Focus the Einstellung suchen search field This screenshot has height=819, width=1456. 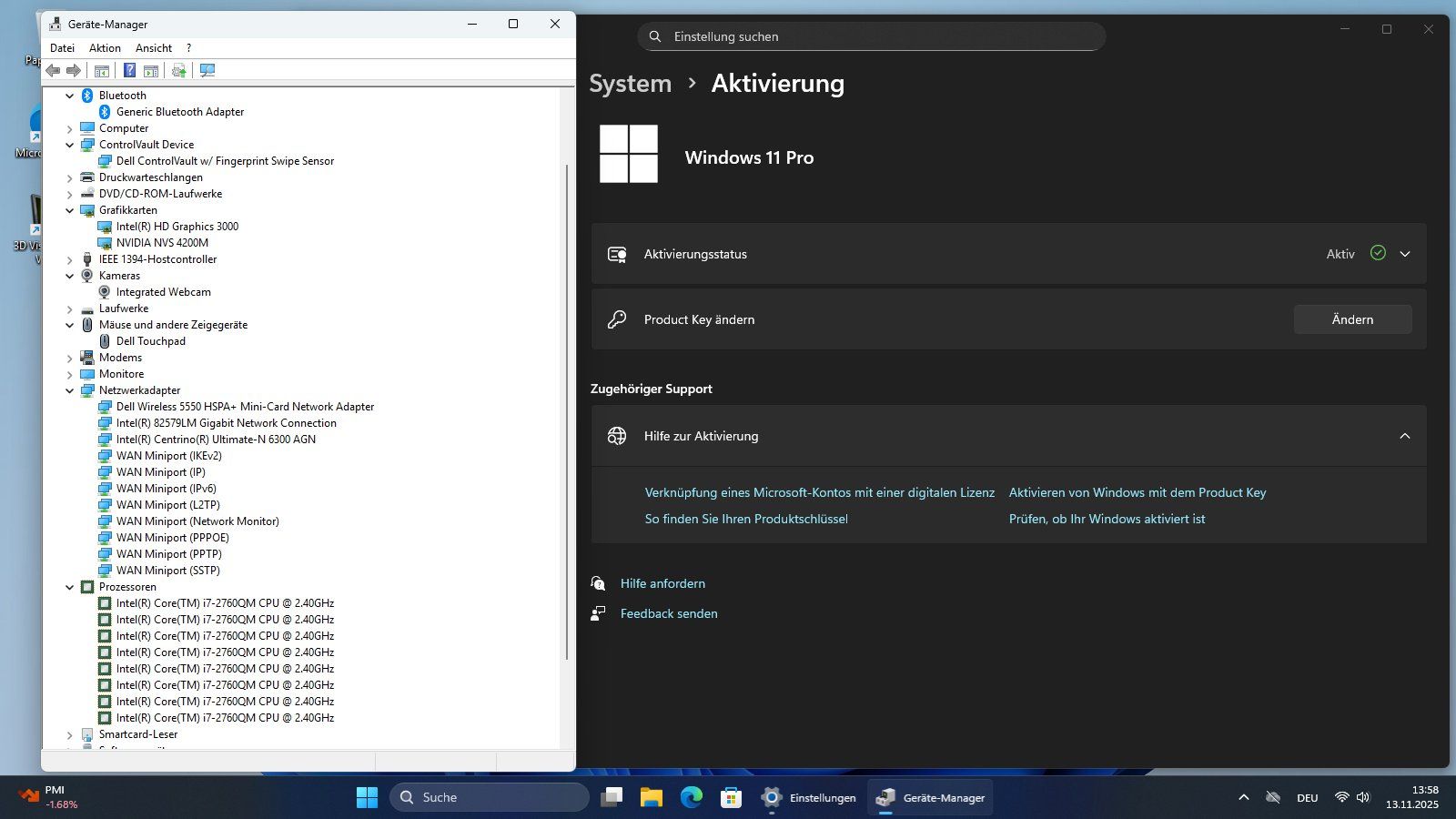pos(871,36)
